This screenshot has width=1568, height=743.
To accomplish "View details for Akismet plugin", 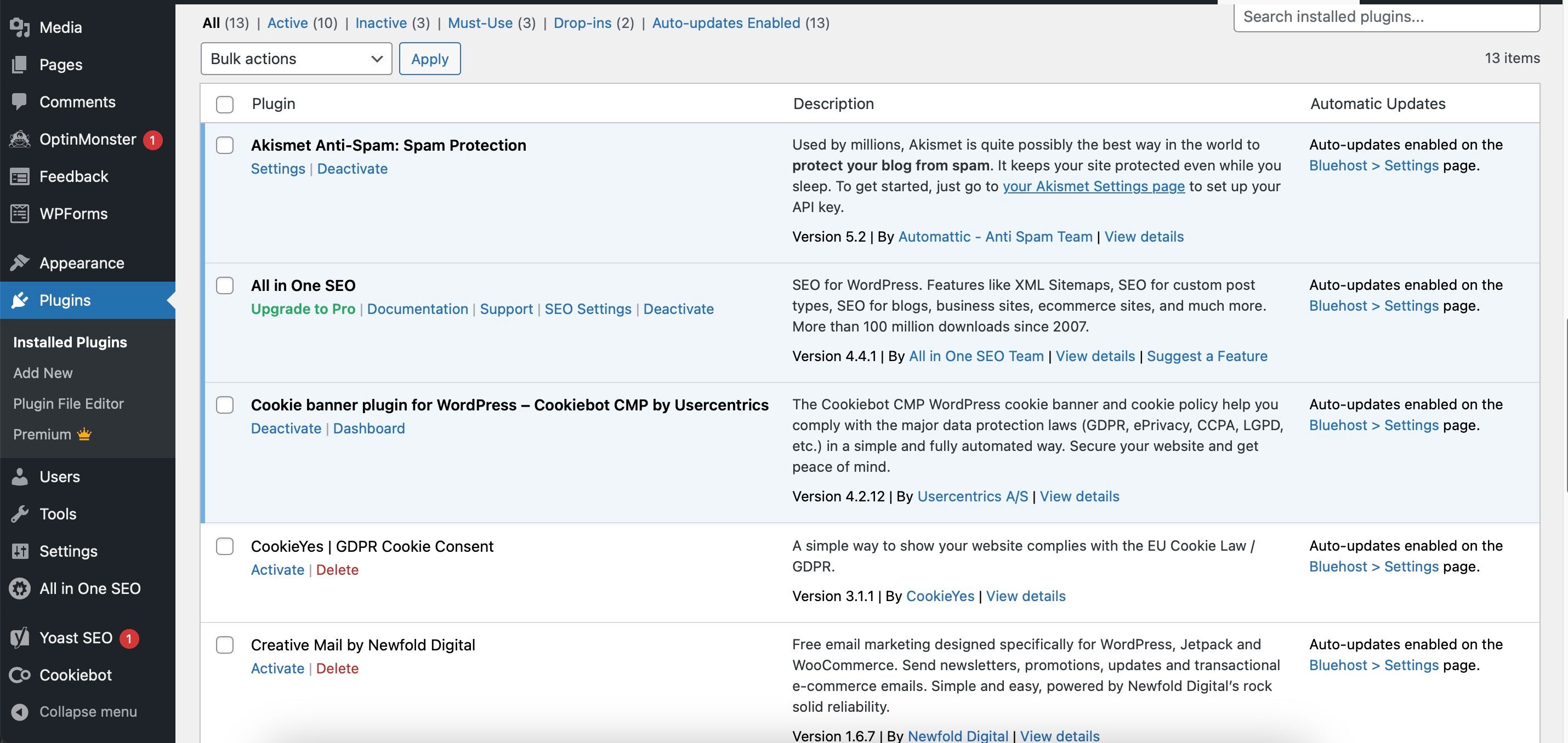I will pos(1144,237).
